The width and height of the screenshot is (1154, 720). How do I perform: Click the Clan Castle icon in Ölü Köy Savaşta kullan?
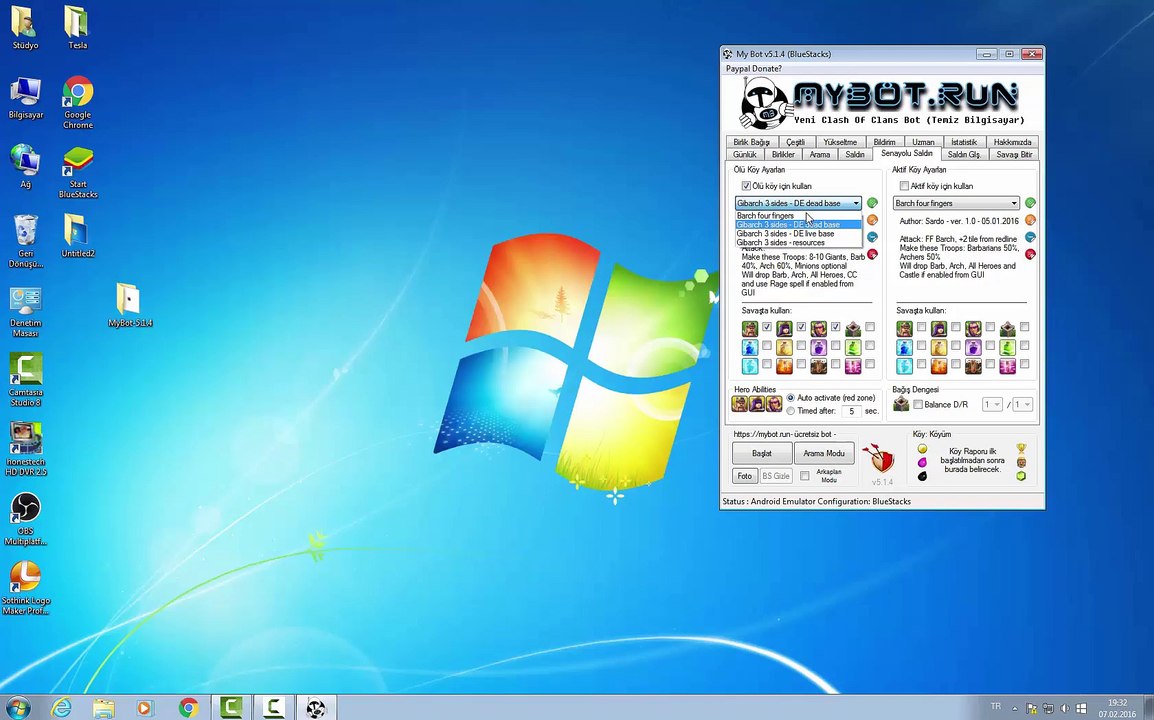[x=853, y=328]
